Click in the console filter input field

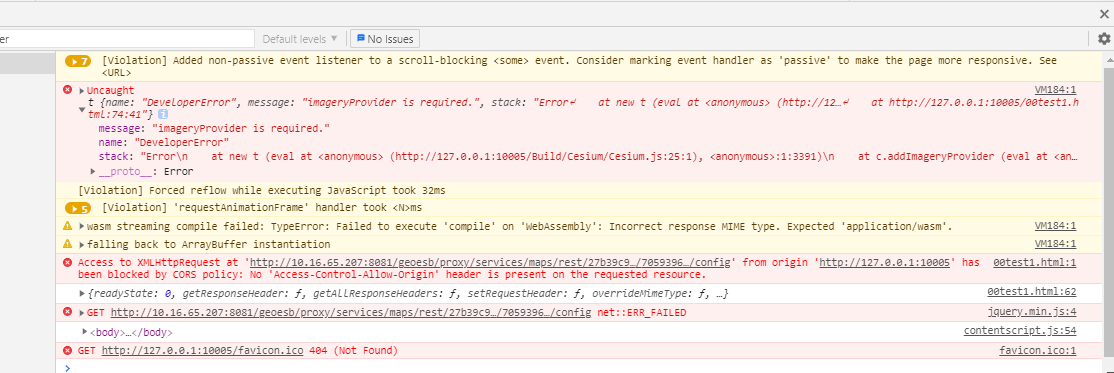127,38
